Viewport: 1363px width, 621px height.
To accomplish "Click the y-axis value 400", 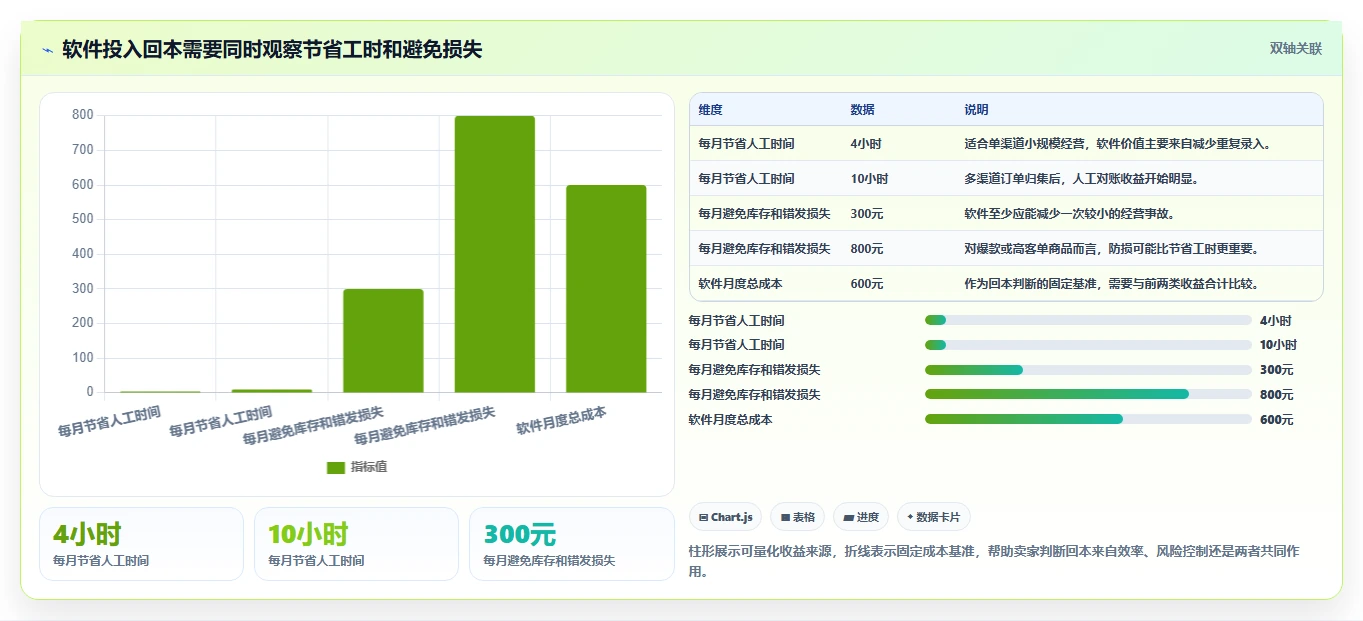I will [x=83, y=254].
